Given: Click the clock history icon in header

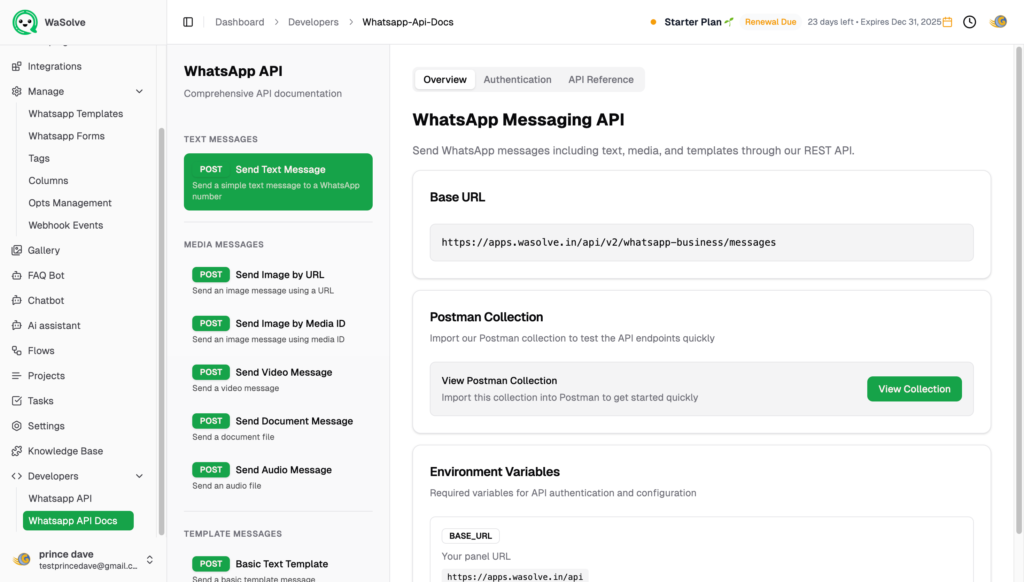Looking at the screenshot, I should coord(969,22).
